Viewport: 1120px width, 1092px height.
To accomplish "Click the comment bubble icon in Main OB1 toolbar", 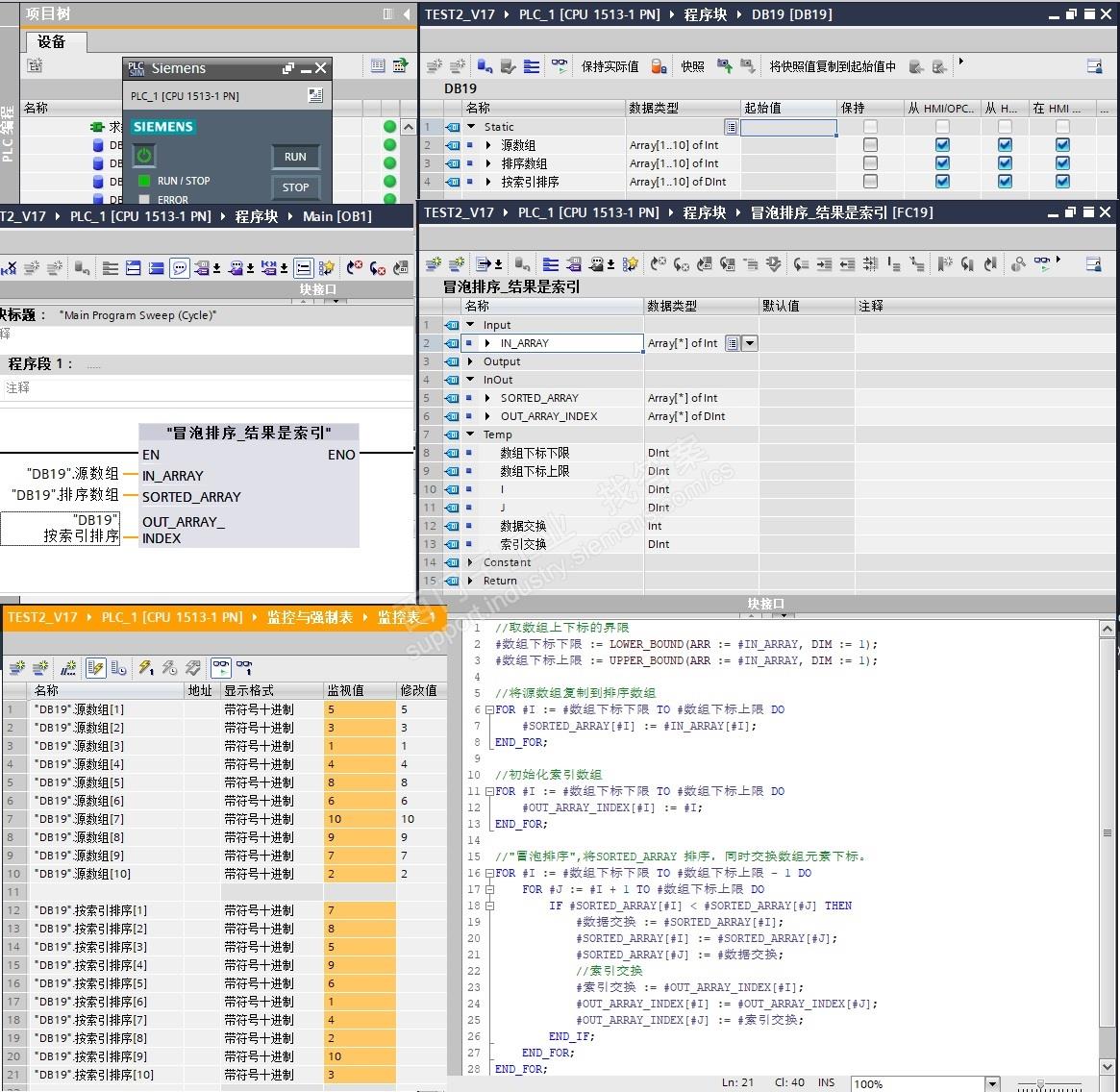I will tap(180, 268).
